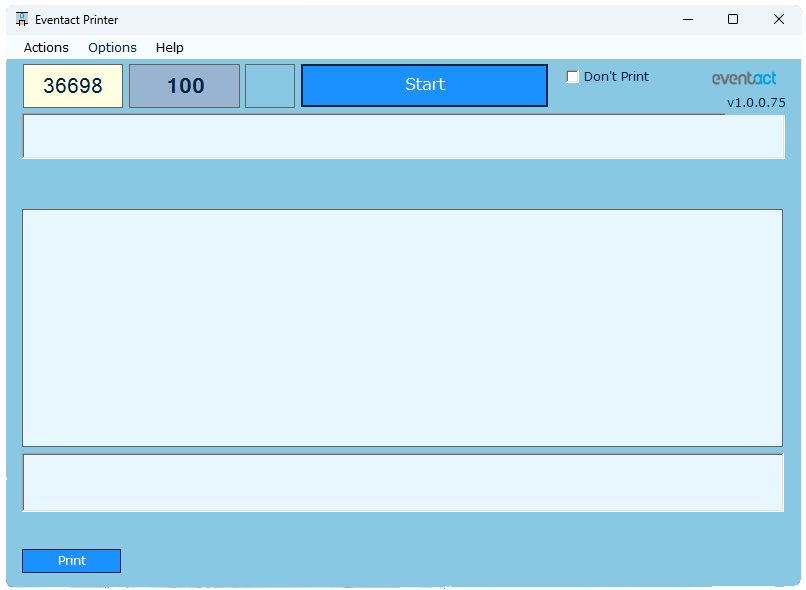Enable the Don't Print checkbox
806x590 pixels.
(573, 77)
